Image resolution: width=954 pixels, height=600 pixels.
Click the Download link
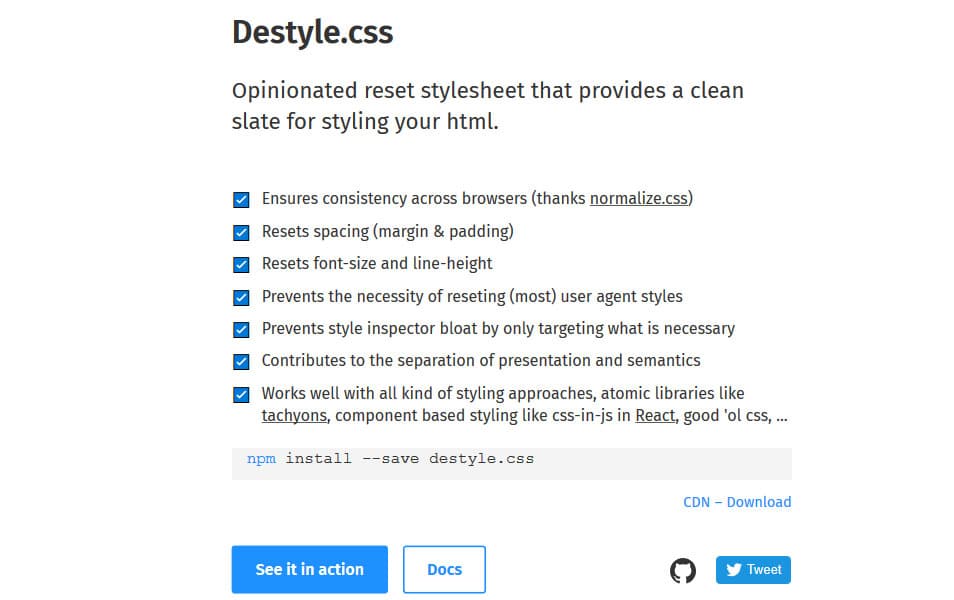[x=760, y=502]
